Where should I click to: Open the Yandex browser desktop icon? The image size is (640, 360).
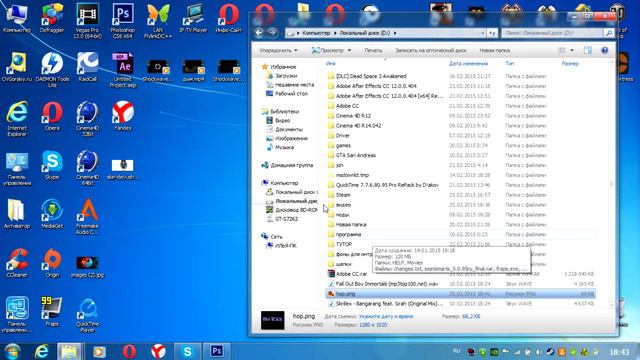point(122,116)
